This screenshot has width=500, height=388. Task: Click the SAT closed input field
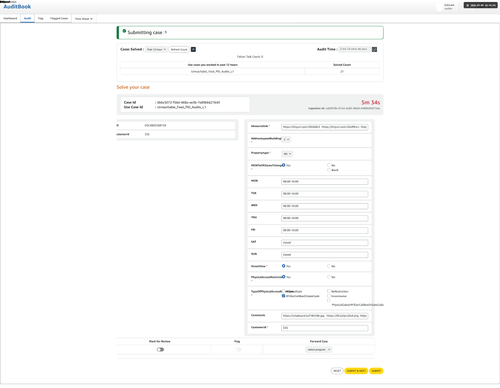[325, 243]
